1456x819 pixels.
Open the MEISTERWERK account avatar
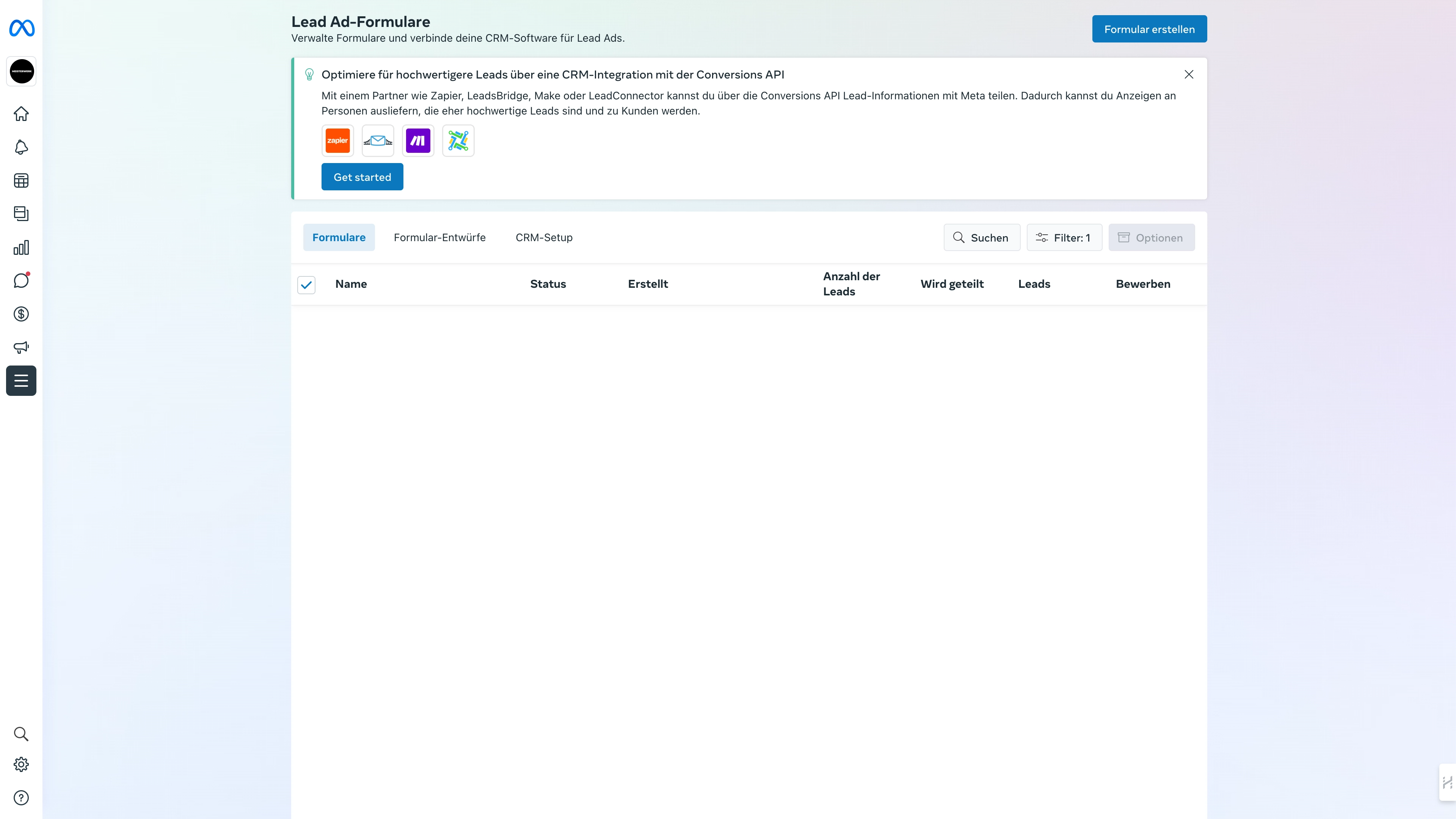coord(22,71)
